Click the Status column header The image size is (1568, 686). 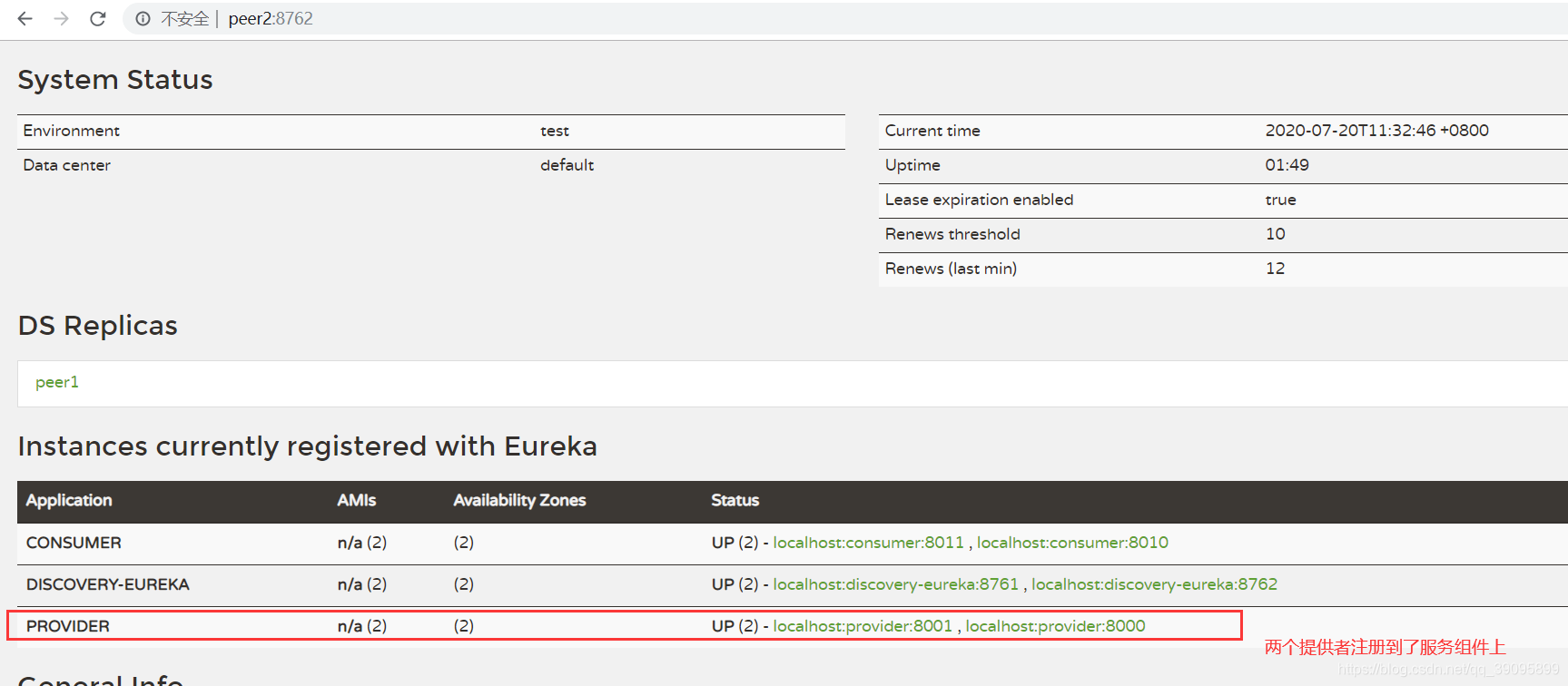coord(735,501)
